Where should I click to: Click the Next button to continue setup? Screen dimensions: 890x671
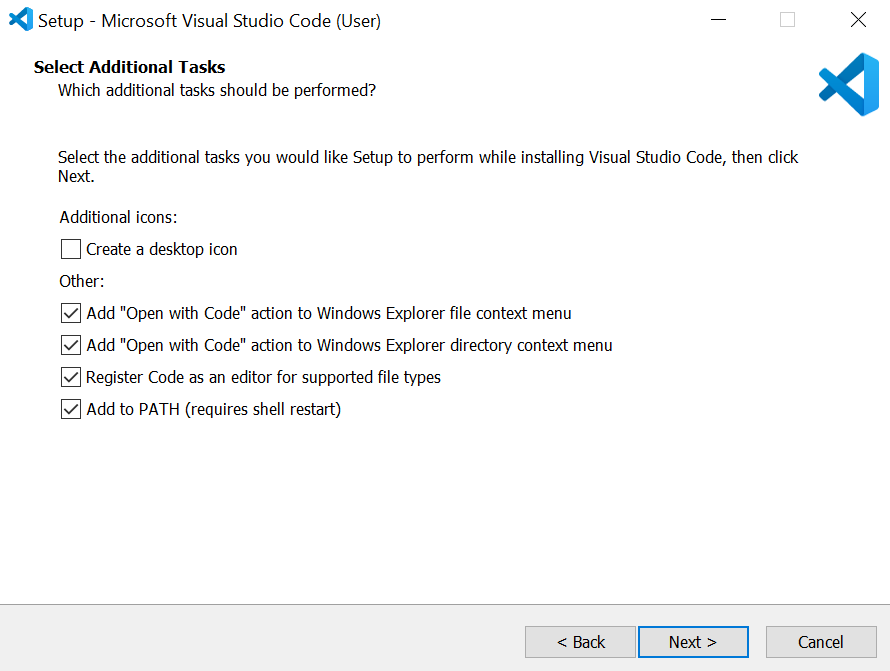click(693, 641)
